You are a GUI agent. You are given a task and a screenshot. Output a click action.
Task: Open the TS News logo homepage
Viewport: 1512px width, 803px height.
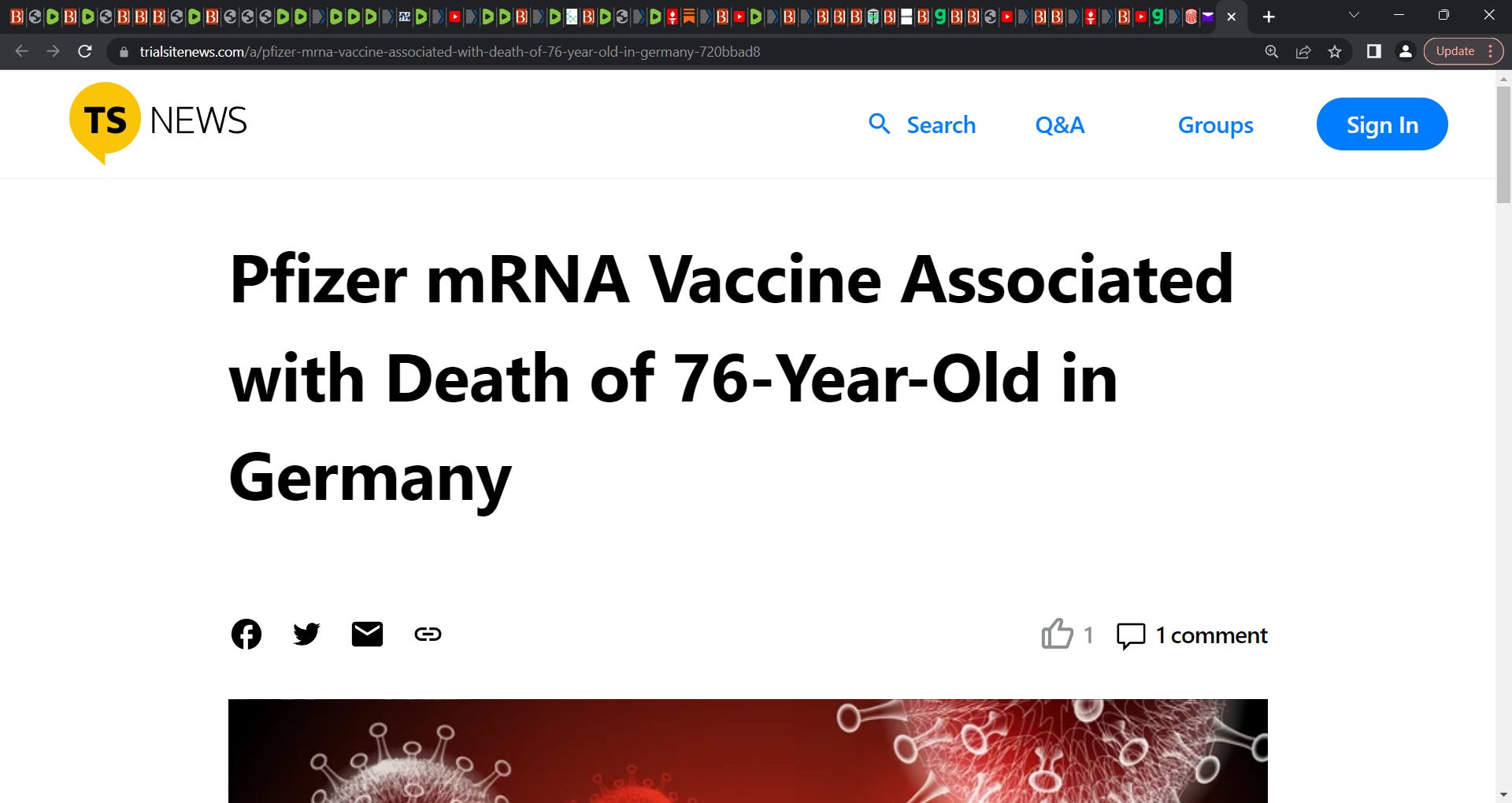pos(158,122)
